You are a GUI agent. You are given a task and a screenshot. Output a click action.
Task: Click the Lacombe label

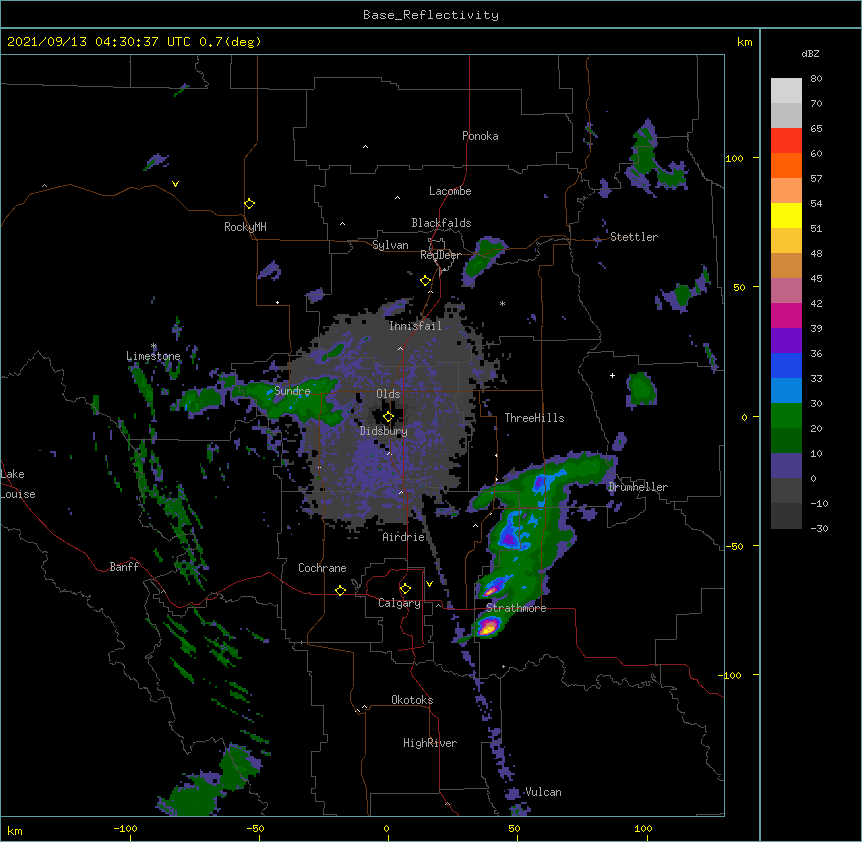tap(450, 191)
